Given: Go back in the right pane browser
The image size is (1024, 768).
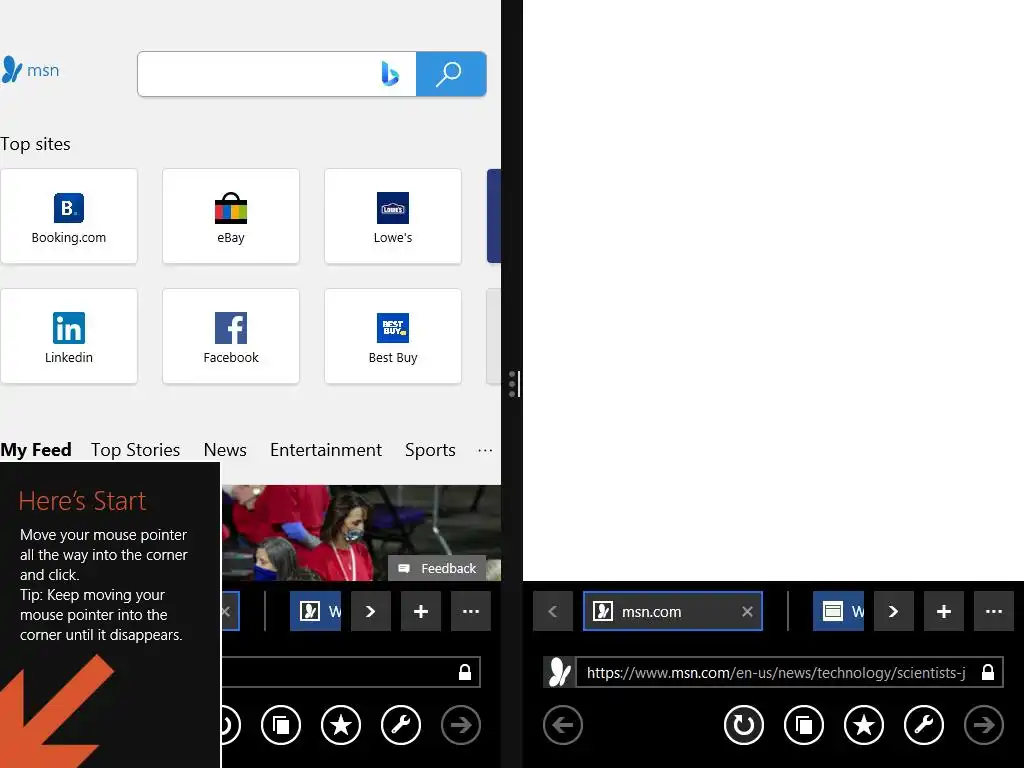Looking at the screenshot, I should (x=562, y=725).
